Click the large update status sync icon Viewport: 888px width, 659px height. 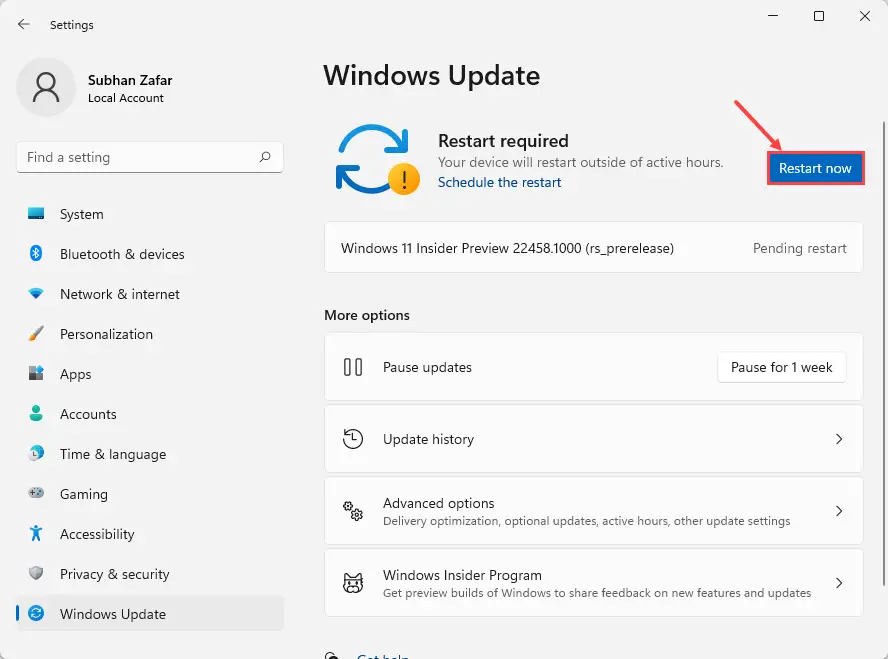(377, 160)
